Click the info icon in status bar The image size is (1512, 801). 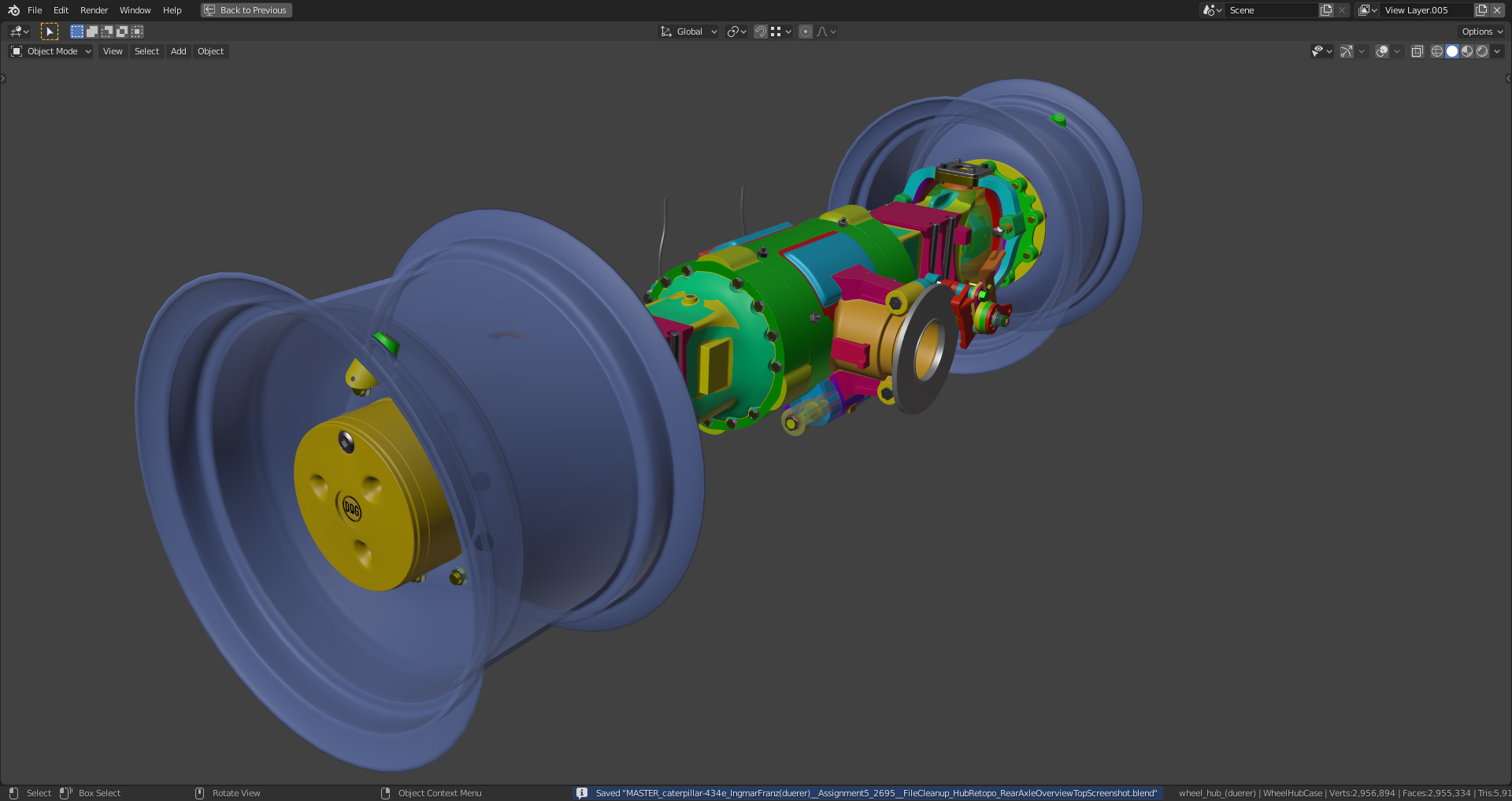582,793
